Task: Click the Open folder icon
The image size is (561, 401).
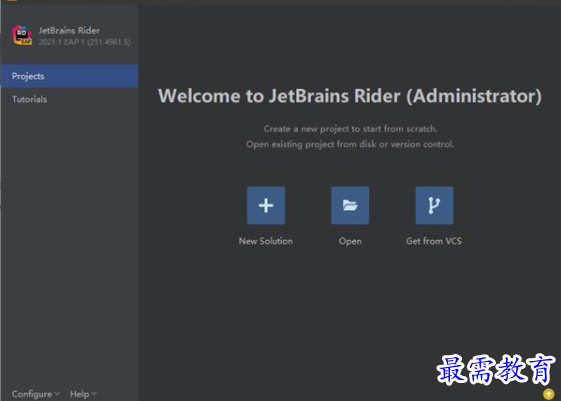Action: 350,205
